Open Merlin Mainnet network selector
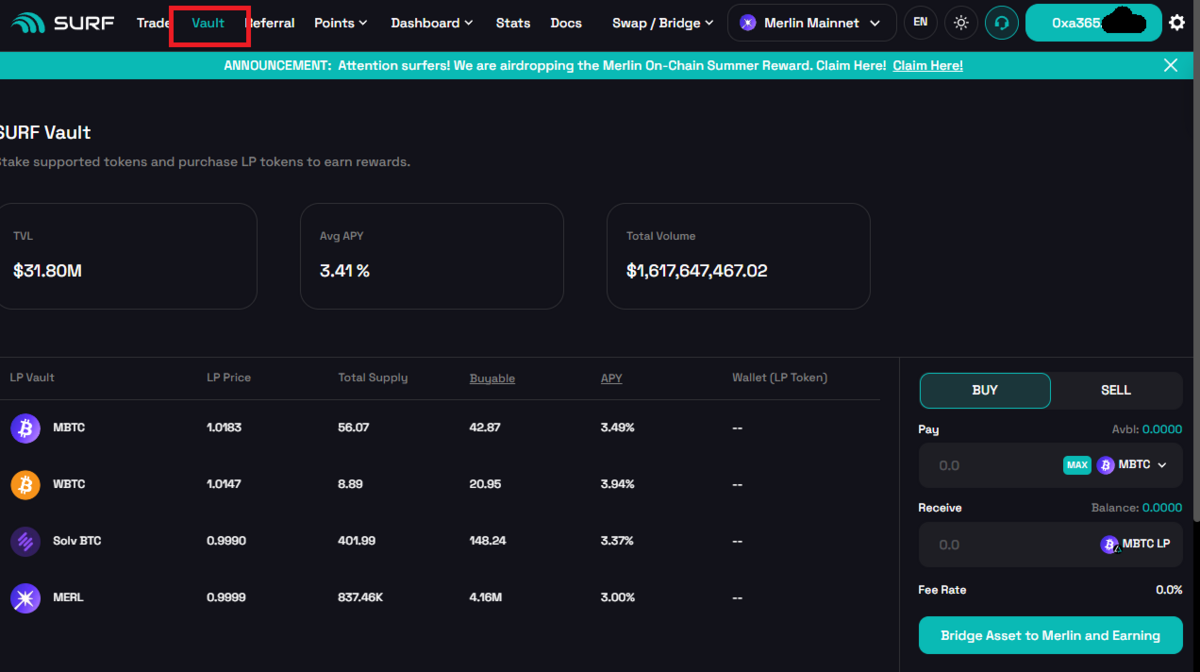 [x=812, y=23]
